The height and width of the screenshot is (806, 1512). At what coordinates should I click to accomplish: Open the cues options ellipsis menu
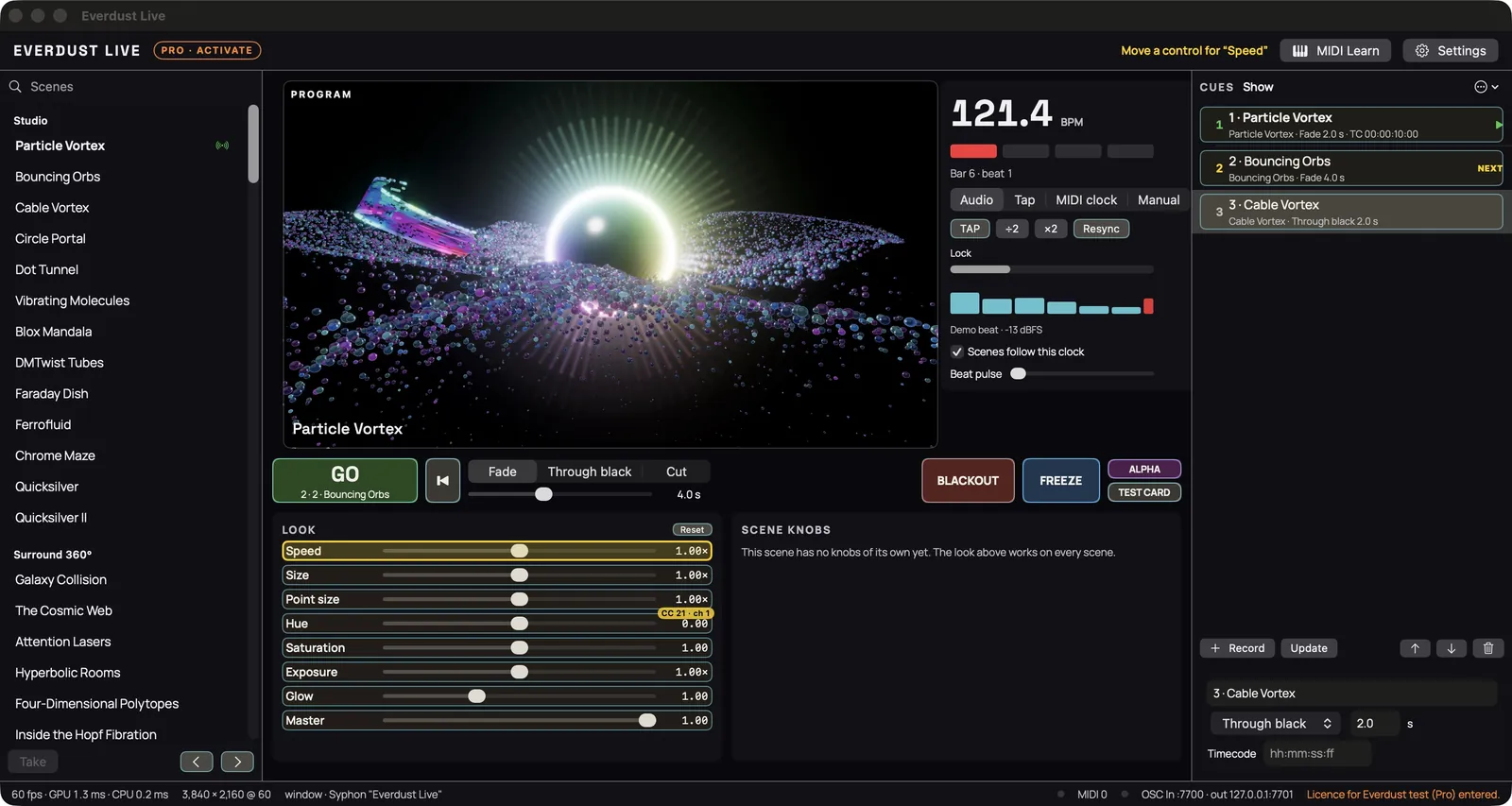coord(1486,87)
